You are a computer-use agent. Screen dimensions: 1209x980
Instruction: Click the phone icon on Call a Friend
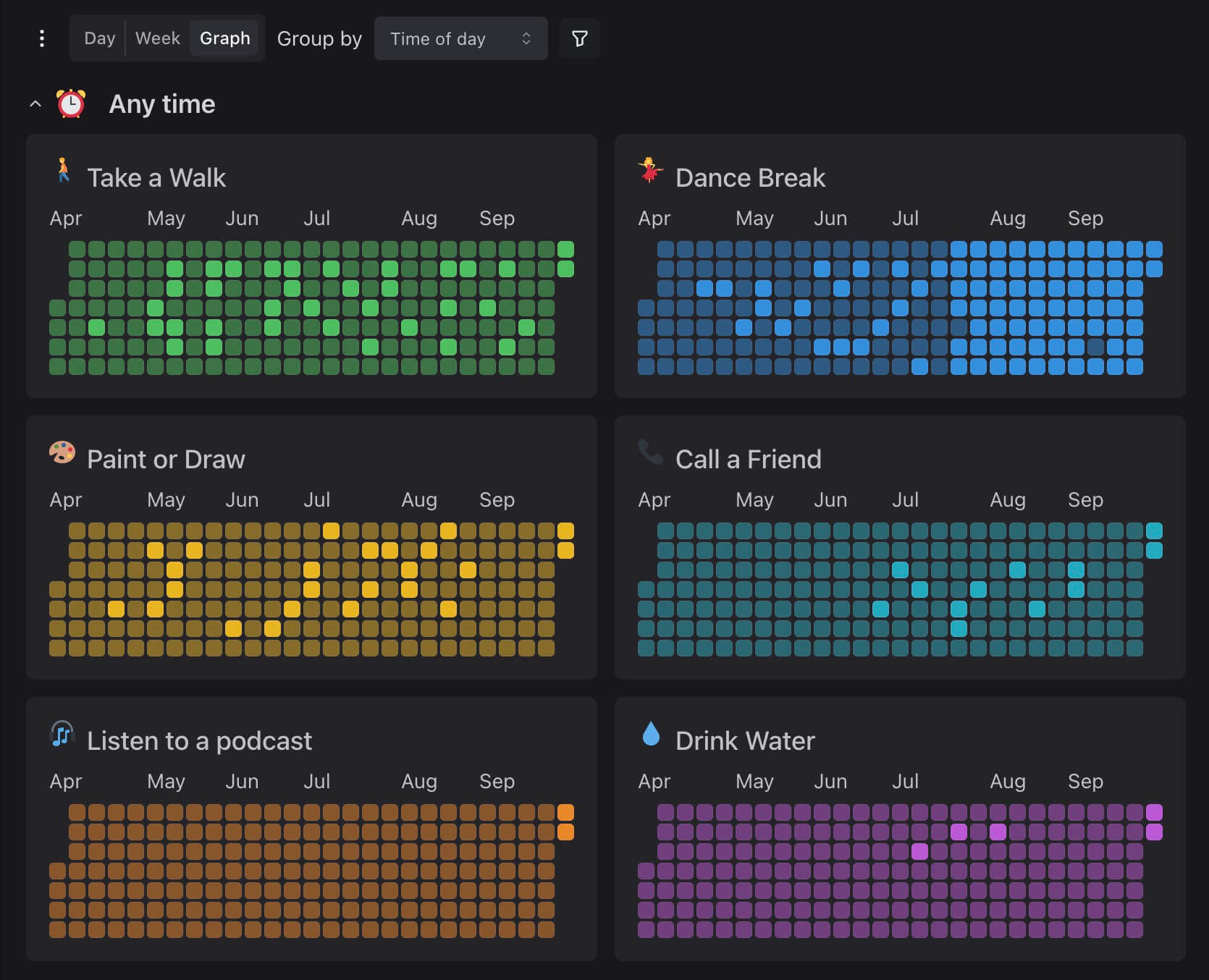649,453
